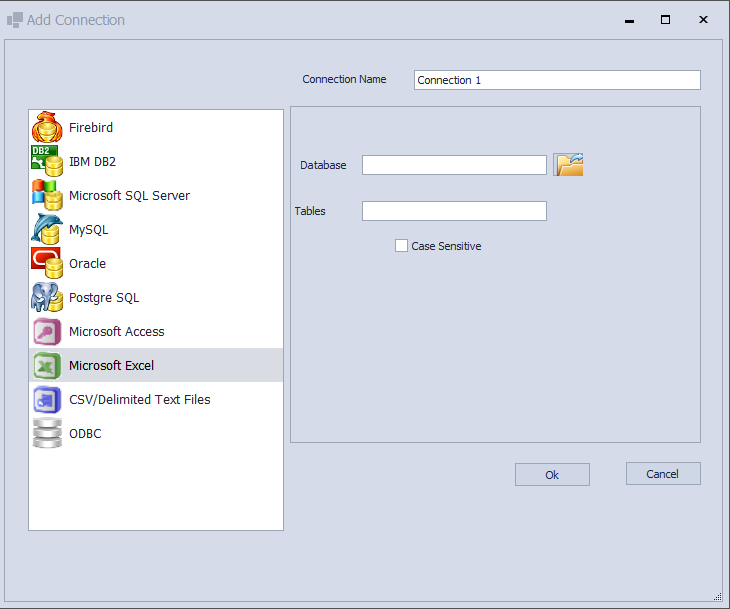
Task: Click into the Database path field
Action: 454,165
